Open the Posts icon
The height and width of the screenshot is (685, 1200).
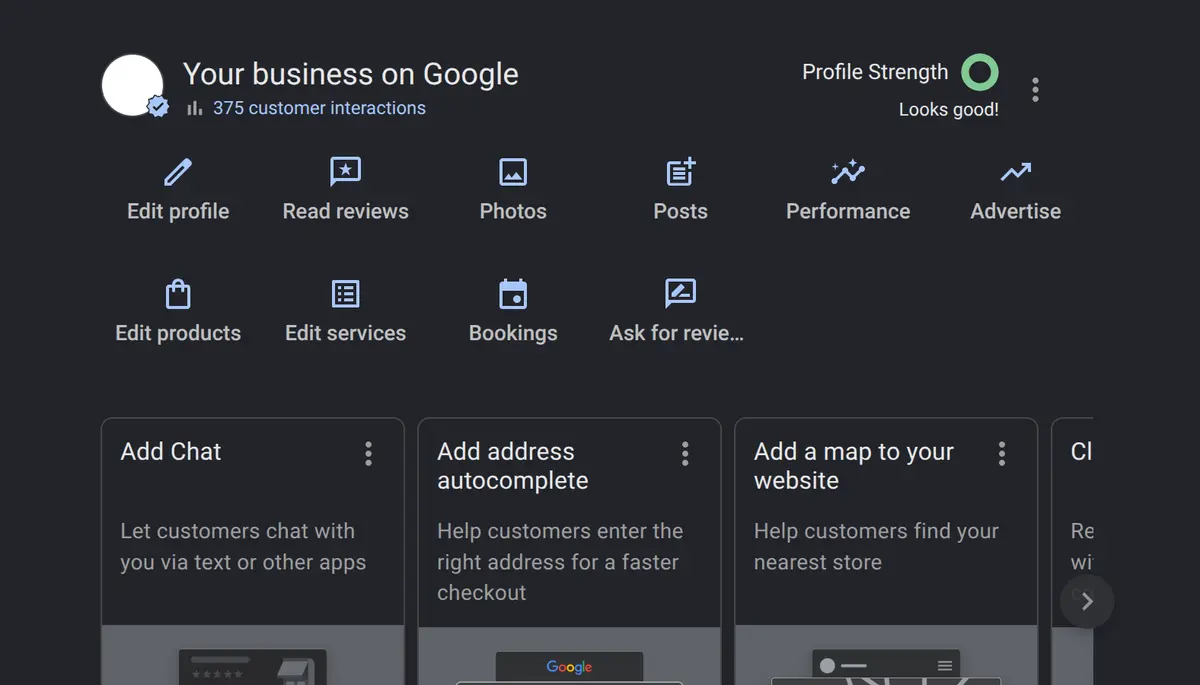coord(680,172)
